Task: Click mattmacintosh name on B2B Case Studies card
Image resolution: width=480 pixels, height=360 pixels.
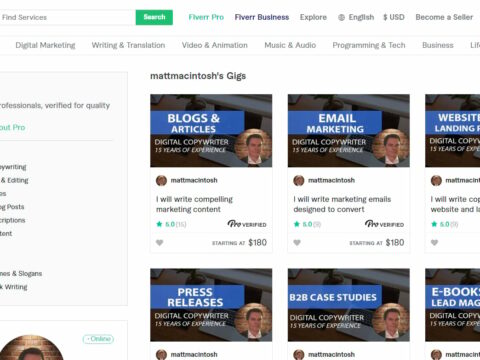Action: point(331,354)
